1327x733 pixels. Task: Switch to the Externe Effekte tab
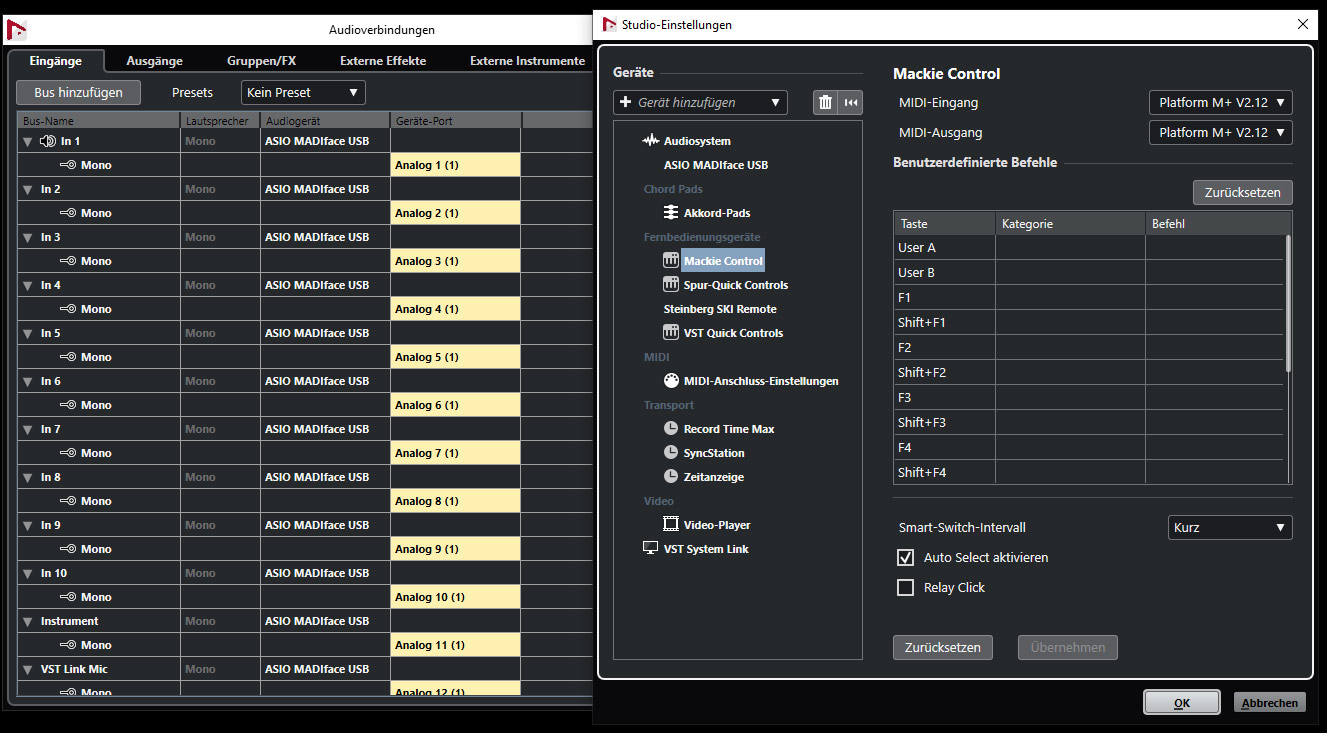tap(383, 61)
